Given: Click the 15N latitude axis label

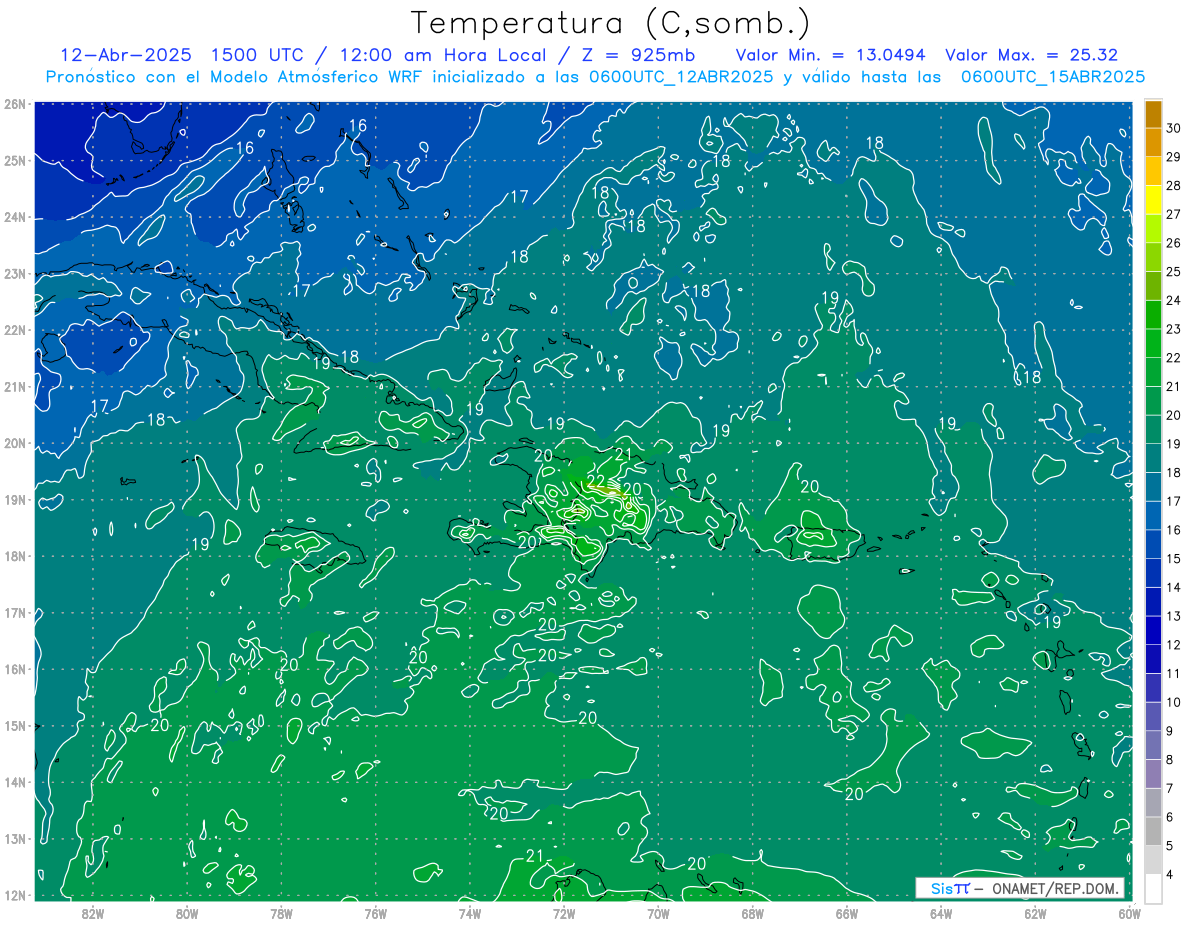Looking at the screenshot, I should pos(15,725).
